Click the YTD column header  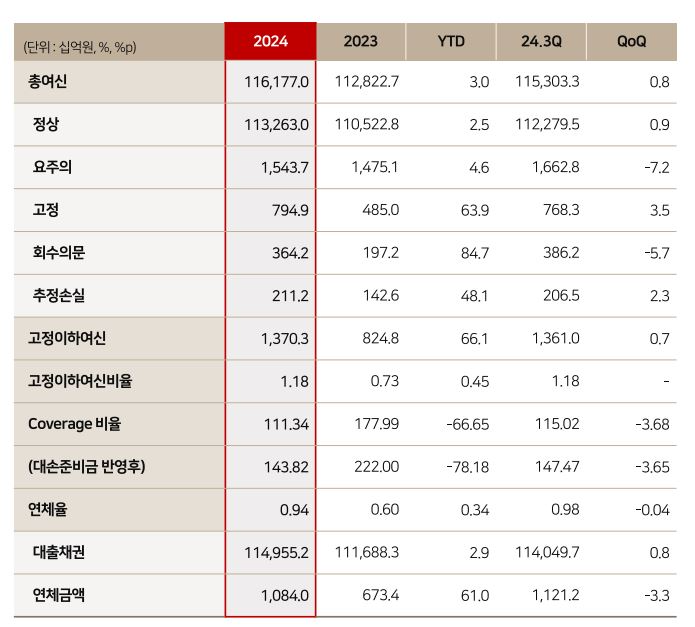[x=451, y=41]
